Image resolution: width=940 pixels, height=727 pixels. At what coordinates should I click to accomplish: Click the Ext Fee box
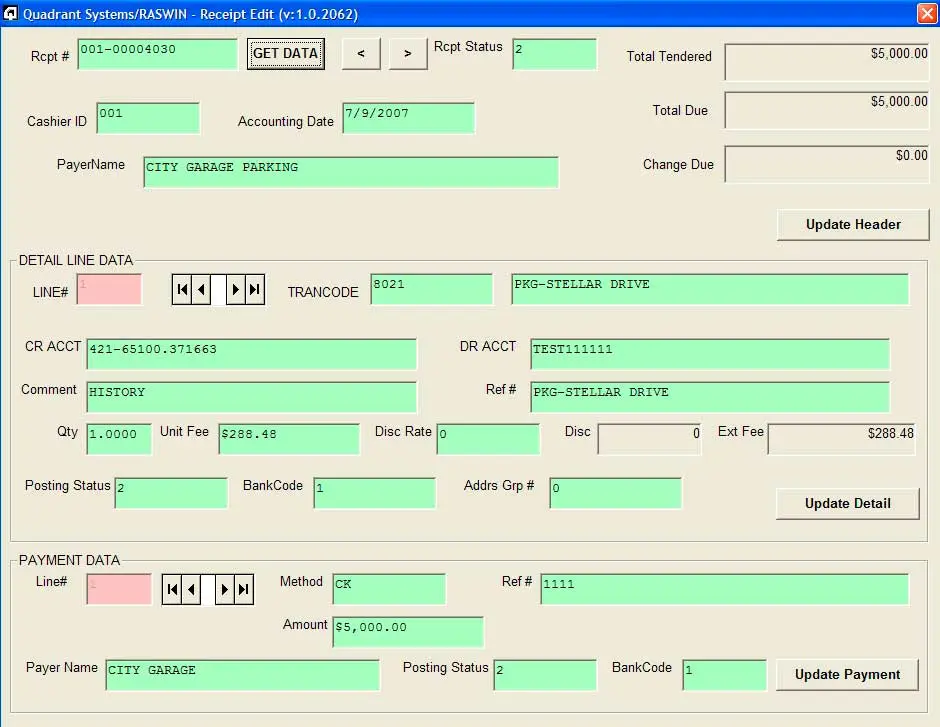tap(841, 439)
